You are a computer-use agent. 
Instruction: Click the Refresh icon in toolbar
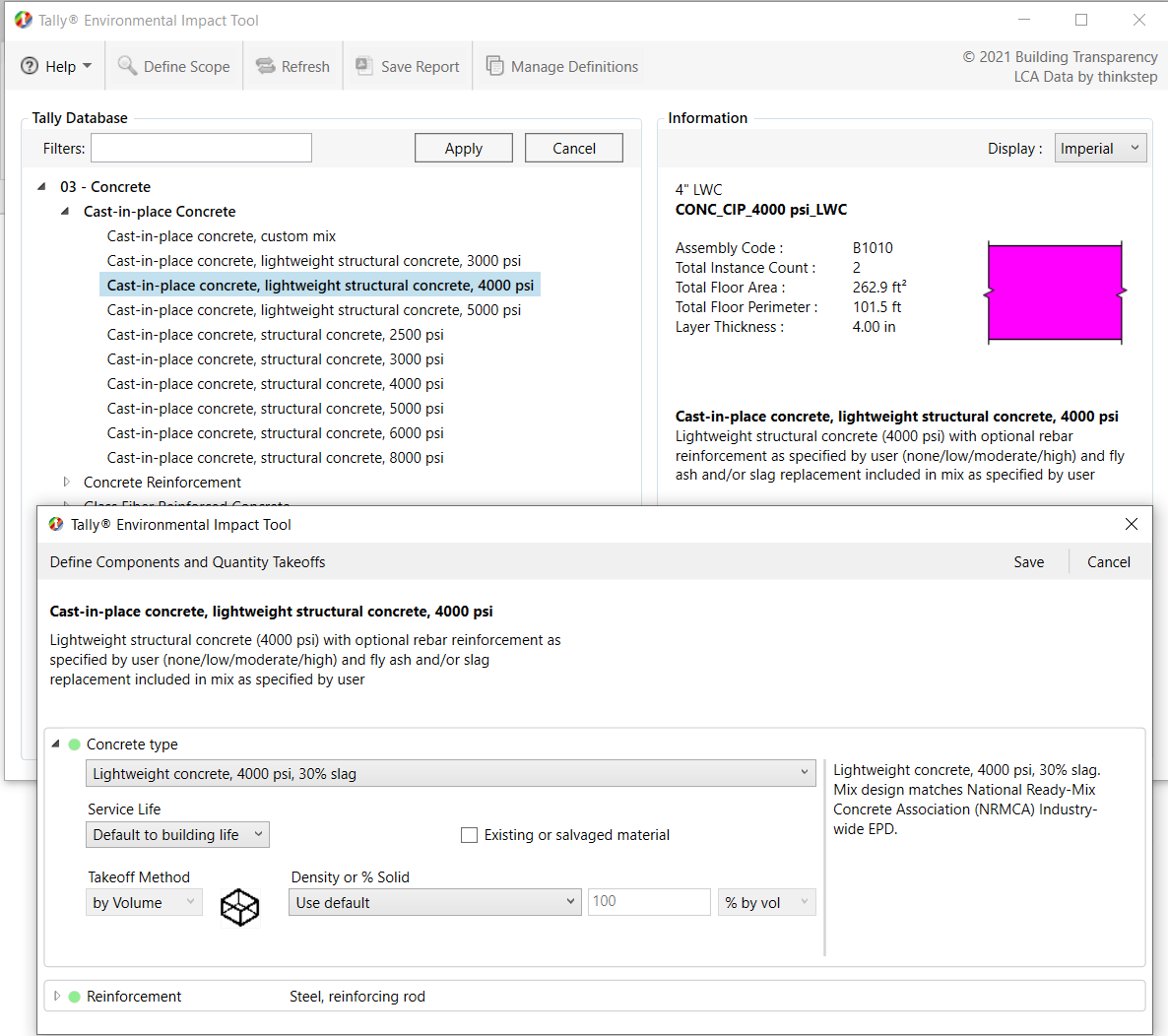265,66
